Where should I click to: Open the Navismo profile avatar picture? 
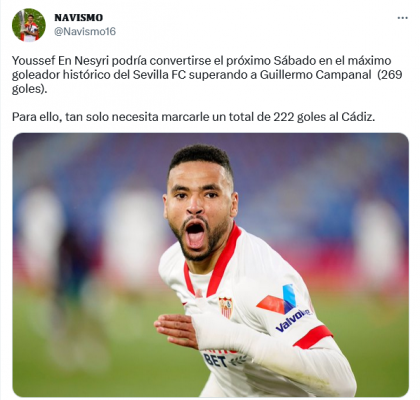tap(29, 25)
